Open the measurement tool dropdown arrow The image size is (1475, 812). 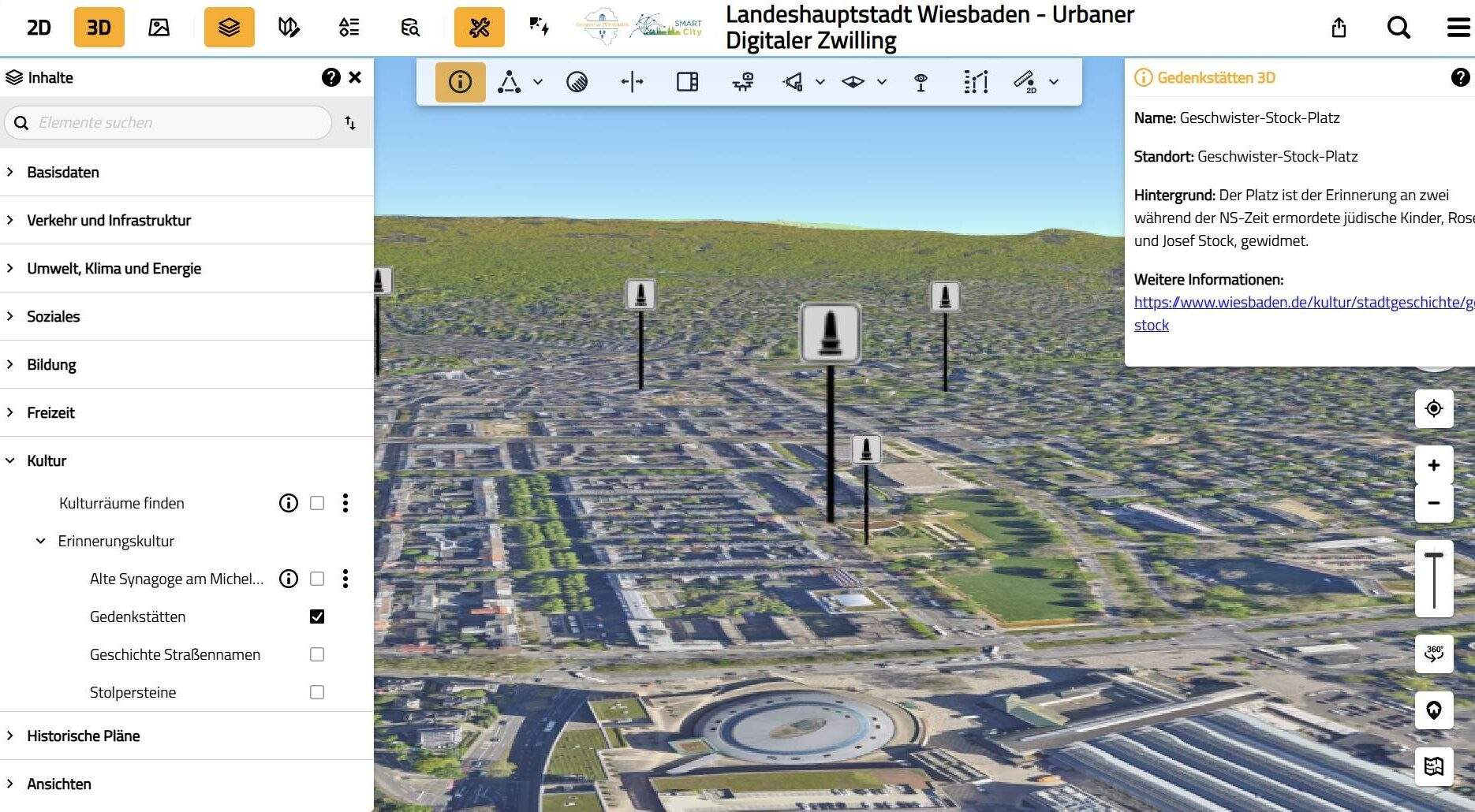pyautogui.click(x=1054, y=81)
